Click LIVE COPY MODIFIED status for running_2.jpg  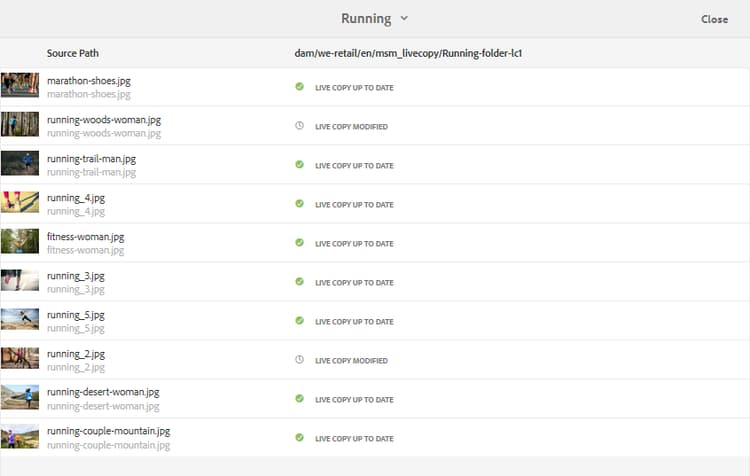point(351,361)
